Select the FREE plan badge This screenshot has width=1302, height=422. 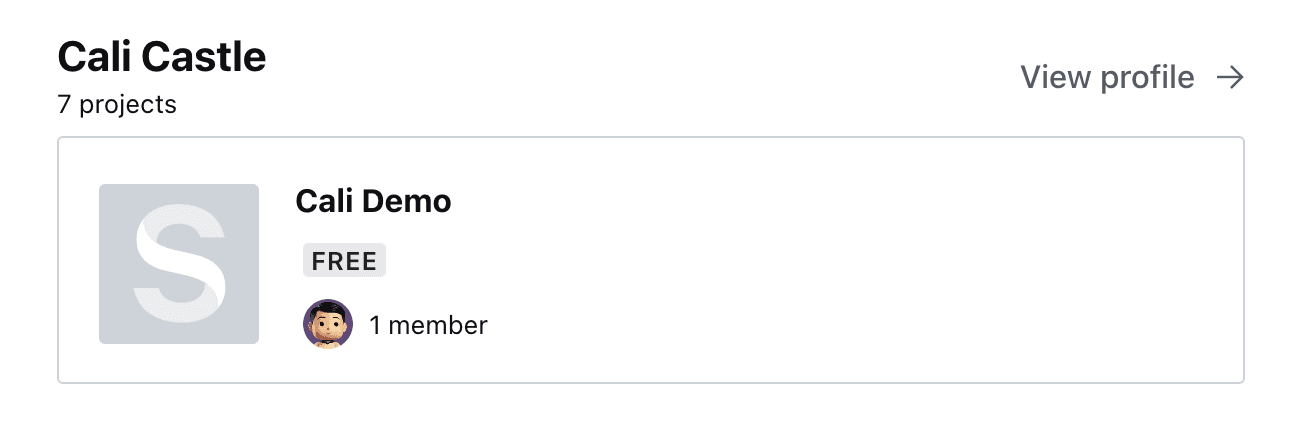[344, 261]
